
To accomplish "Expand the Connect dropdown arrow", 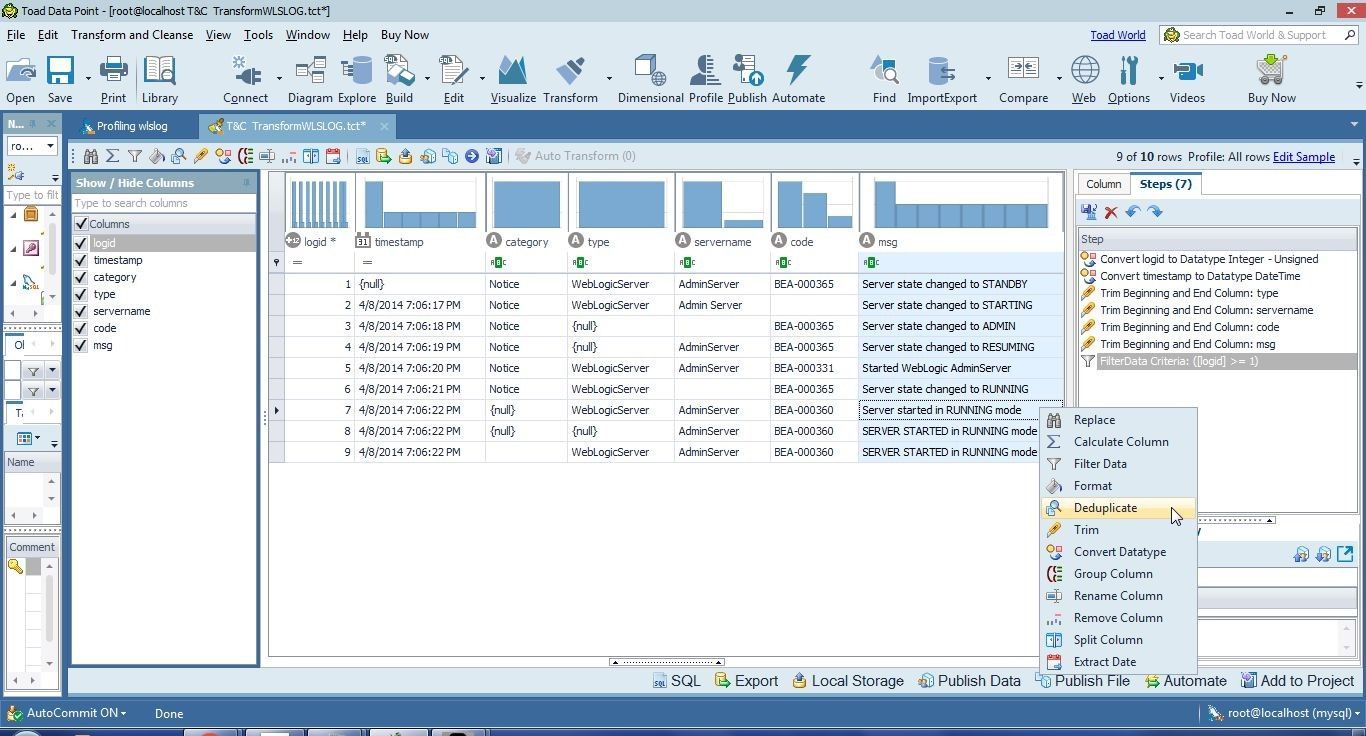I will pyautogui.click(x=278, y=78).
